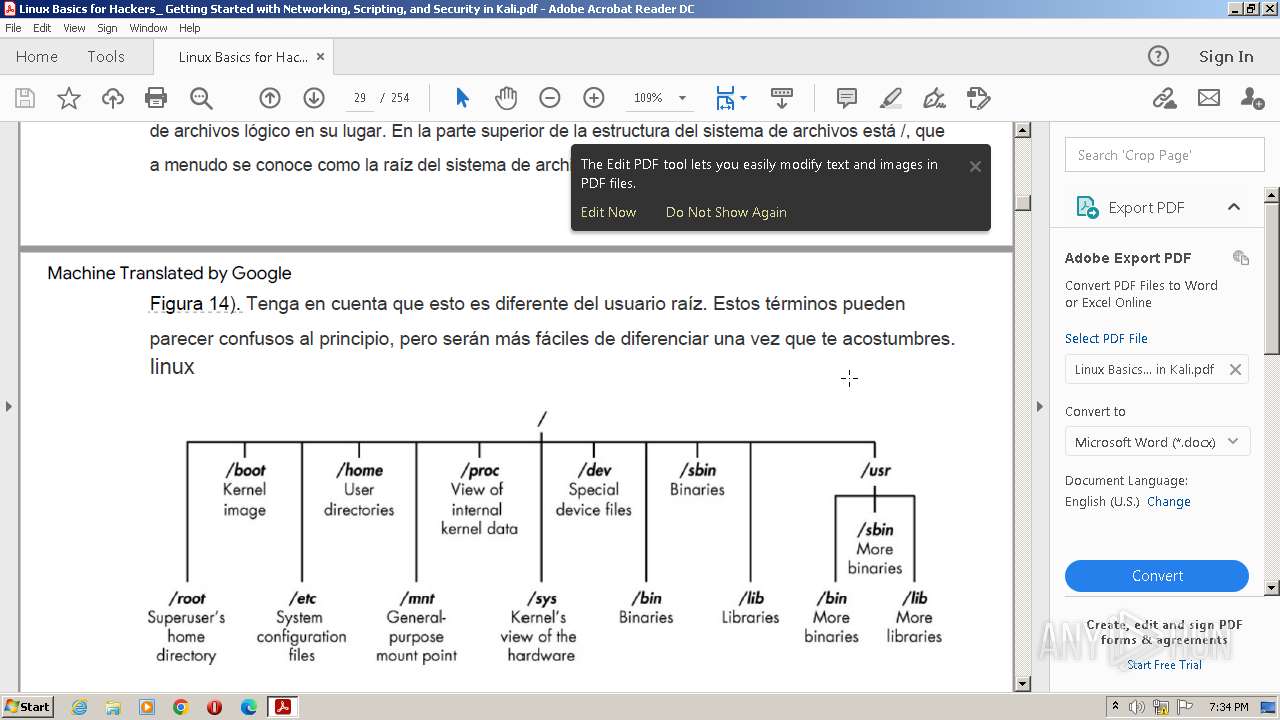Expand the left navigation pane
This screenshot has height=720, width=1280.
[9, 406]
